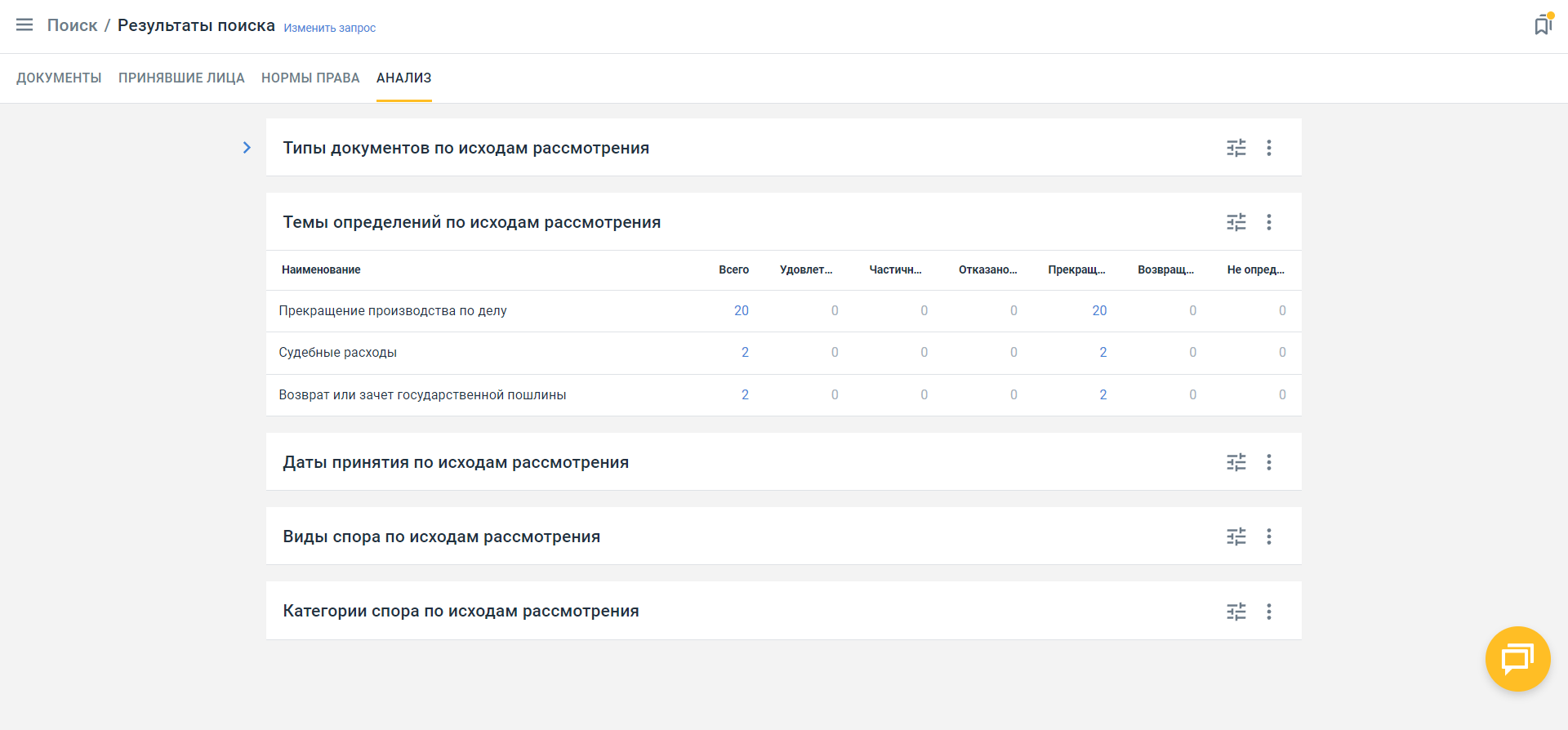Open more options for Темы определений section
This screenshot has width=1568, height=730.
pyautogui.click(x=1269, y=222)
